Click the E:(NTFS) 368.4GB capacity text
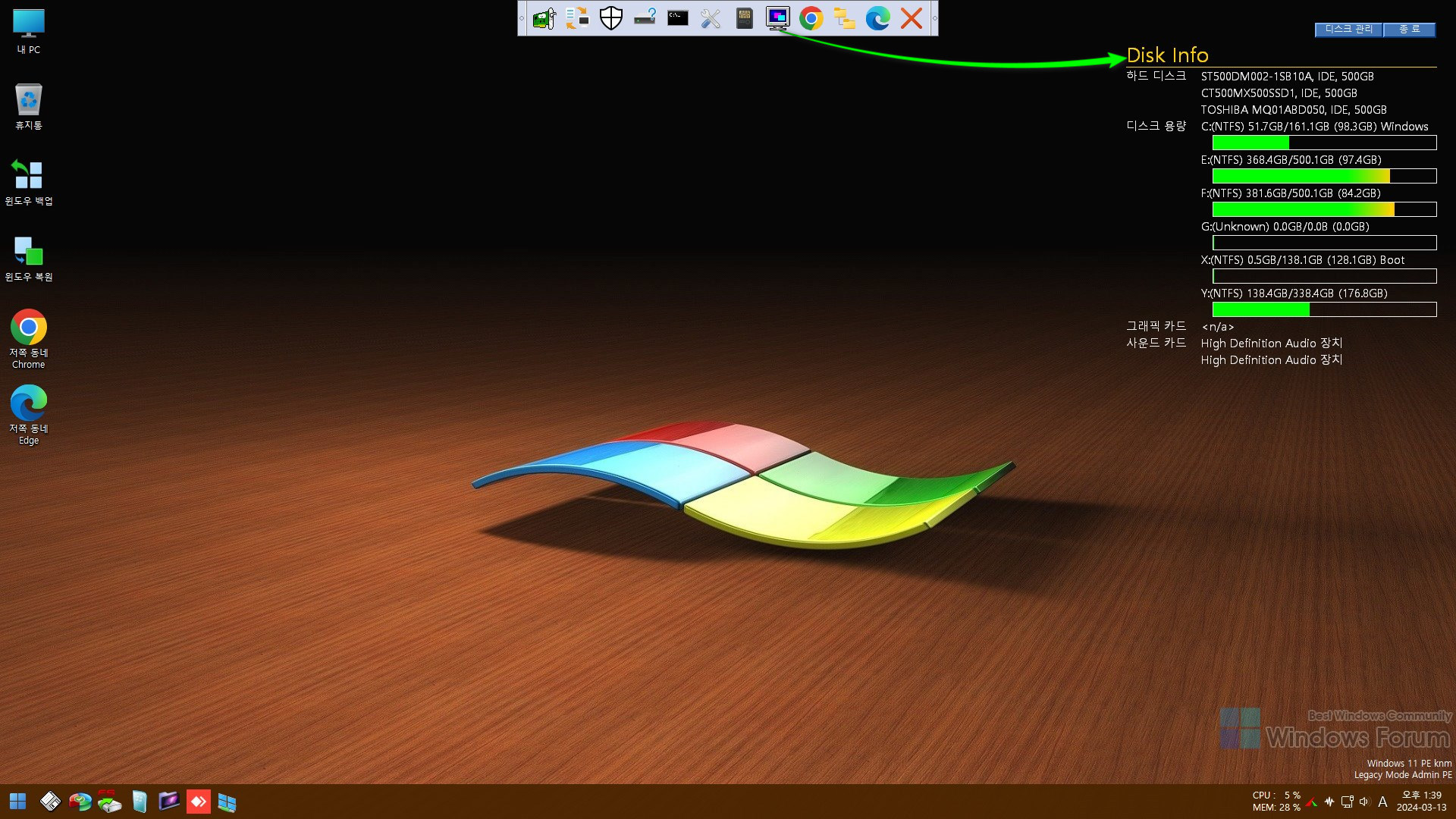 pos(1291,160)
